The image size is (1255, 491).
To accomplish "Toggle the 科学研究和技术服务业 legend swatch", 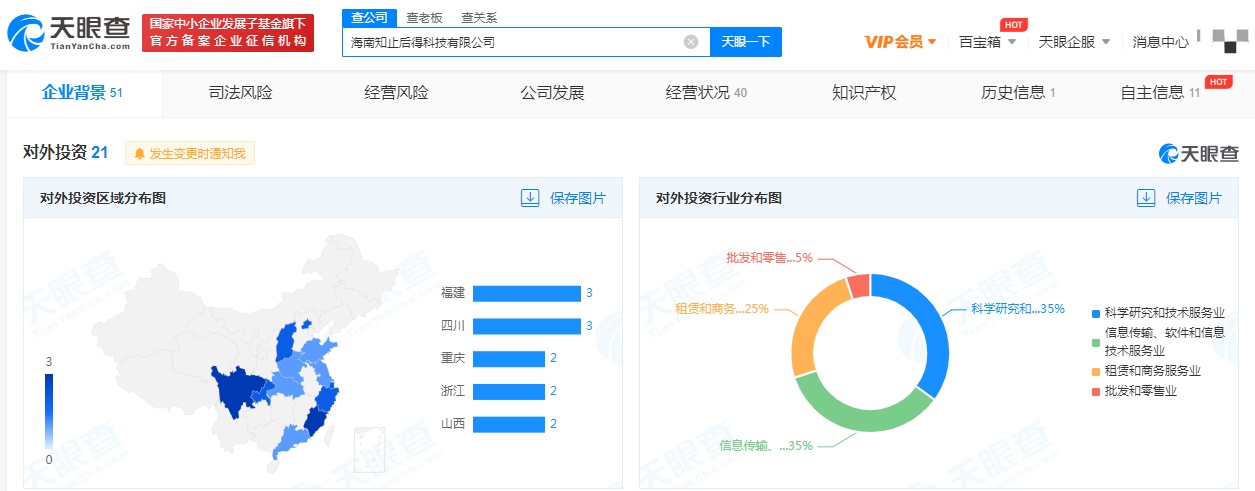I will [1098, 313].
